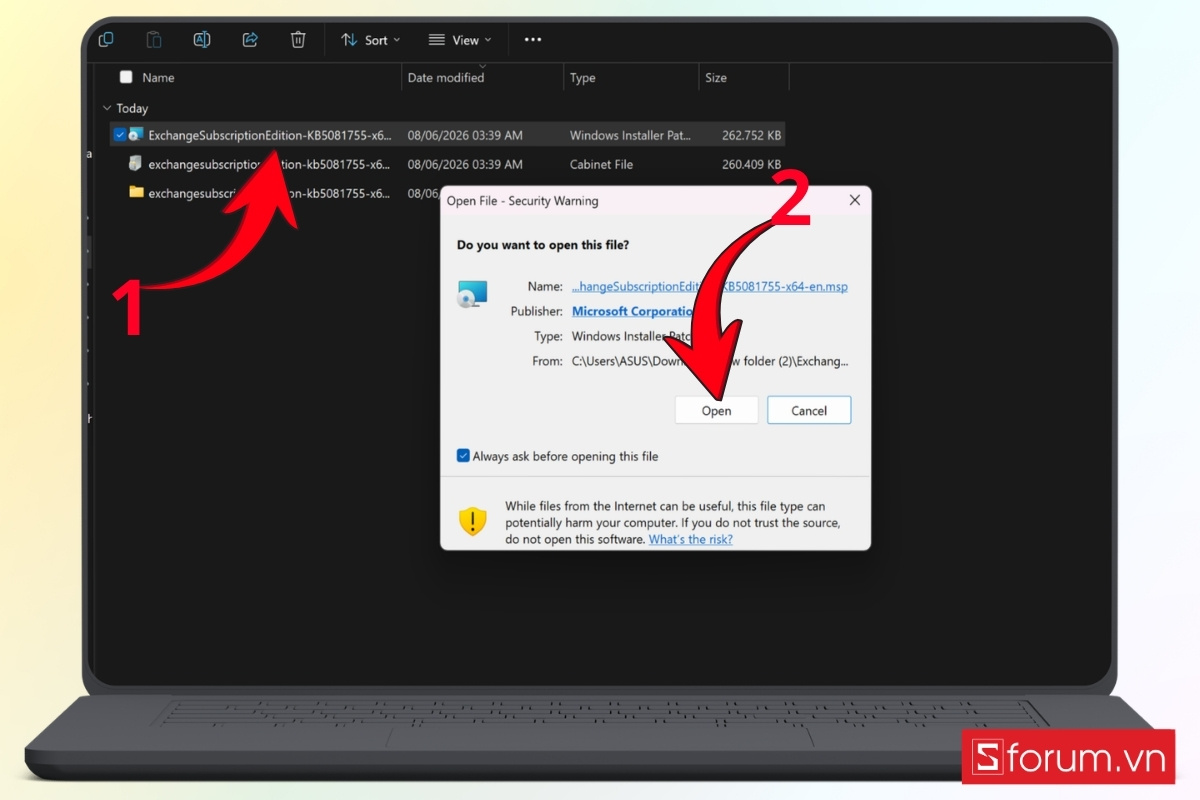This screenshot has height=800, width=1200.
Task: Select the yellow folder icon in list
Action: pyautogui.click(x=136, y=192)
